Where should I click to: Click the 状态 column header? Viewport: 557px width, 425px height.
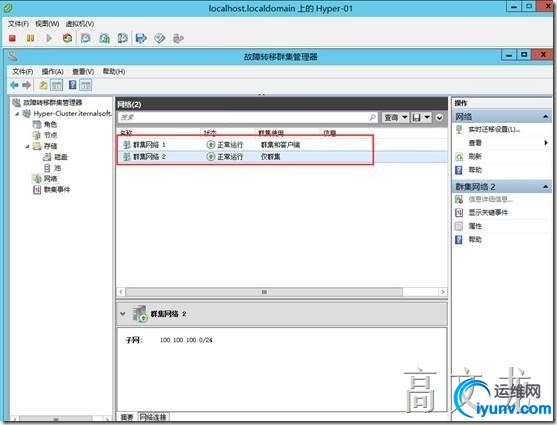[x=210, y=133]
